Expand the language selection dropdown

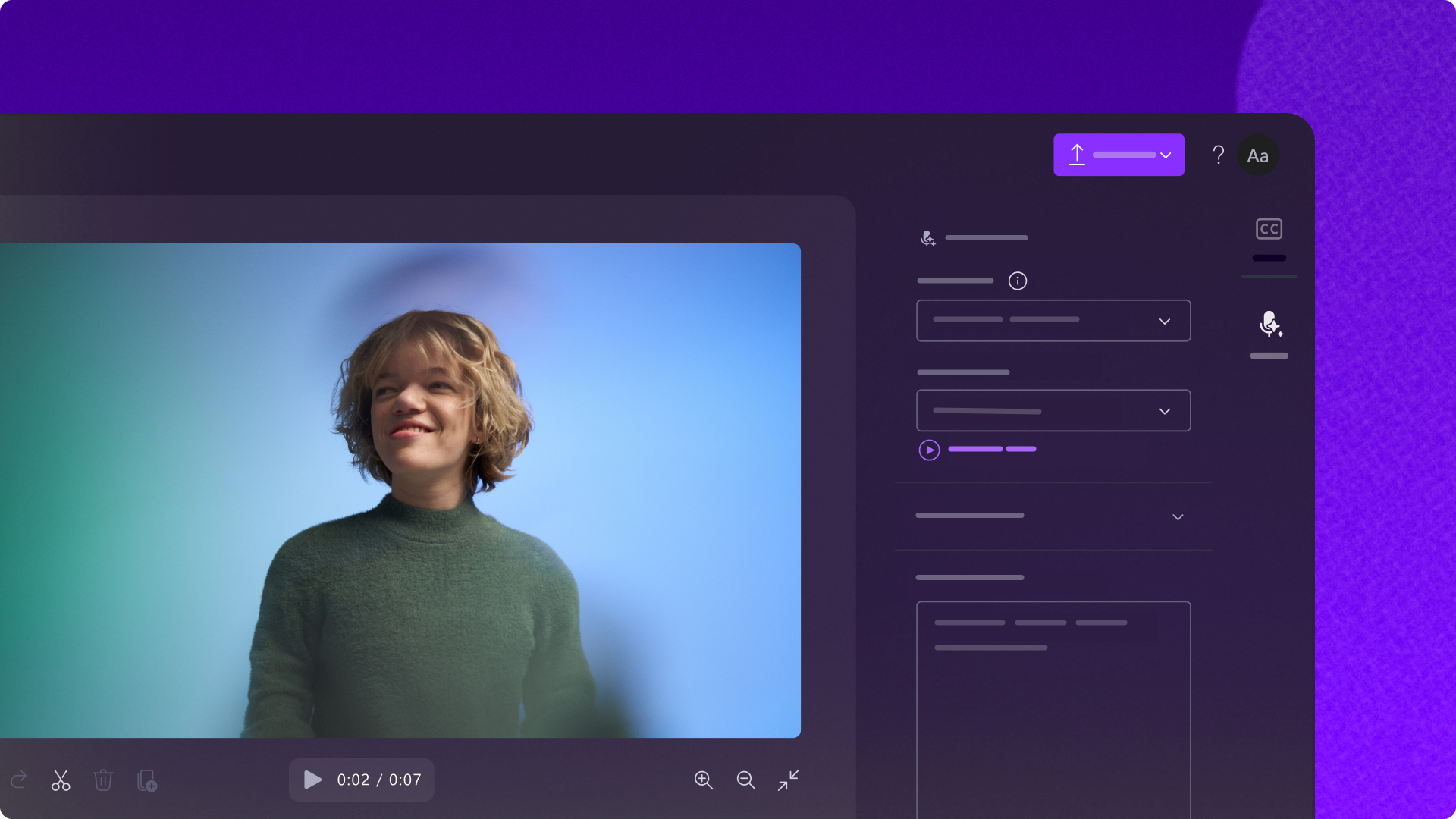[x=1166, y=320]
